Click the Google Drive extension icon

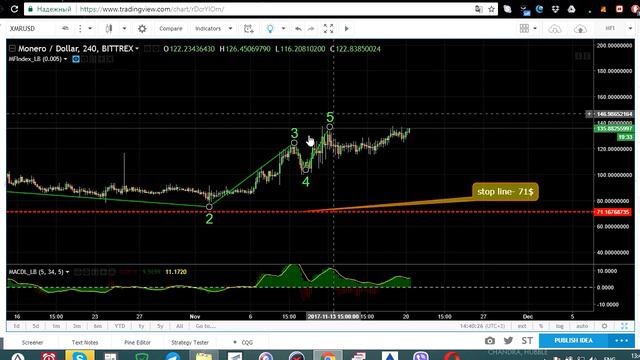point(571,9)
